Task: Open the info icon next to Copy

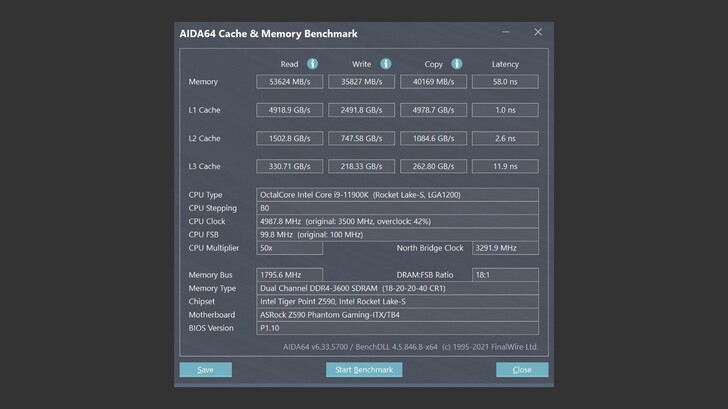Action: pyautogui.click(x=457, y=64)
